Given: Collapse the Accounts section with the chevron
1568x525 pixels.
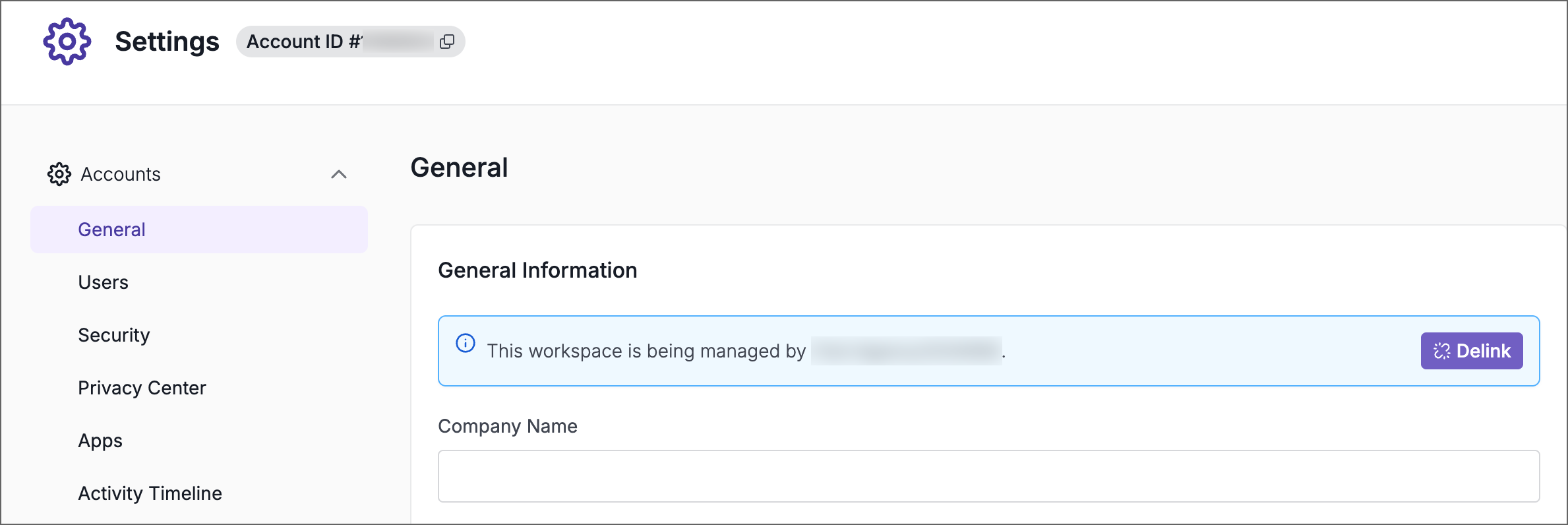Looking at the screenshot, I should click(x=338, y=174).
